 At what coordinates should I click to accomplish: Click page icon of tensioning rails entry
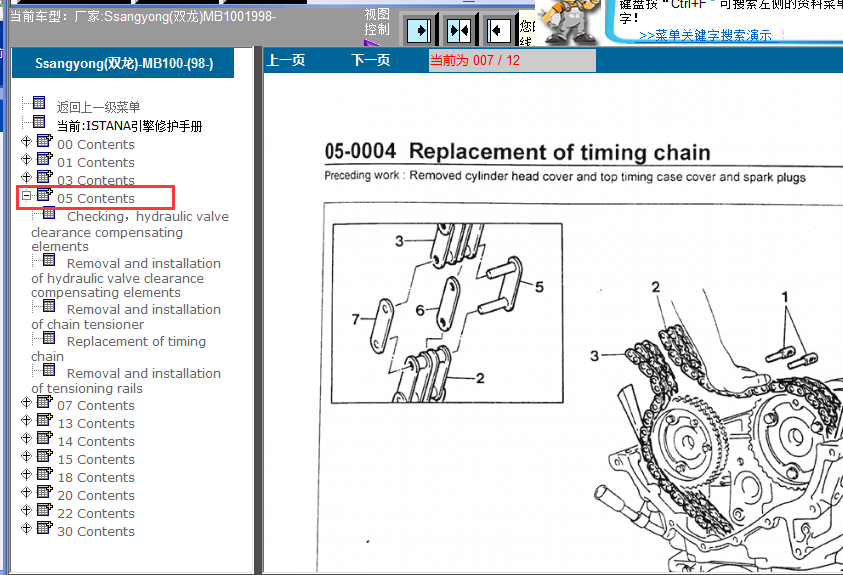pos(49,370)
